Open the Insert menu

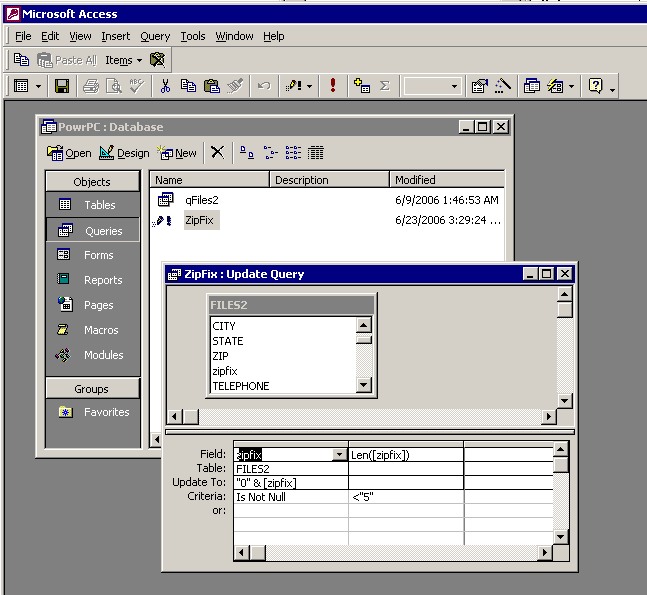116,36
